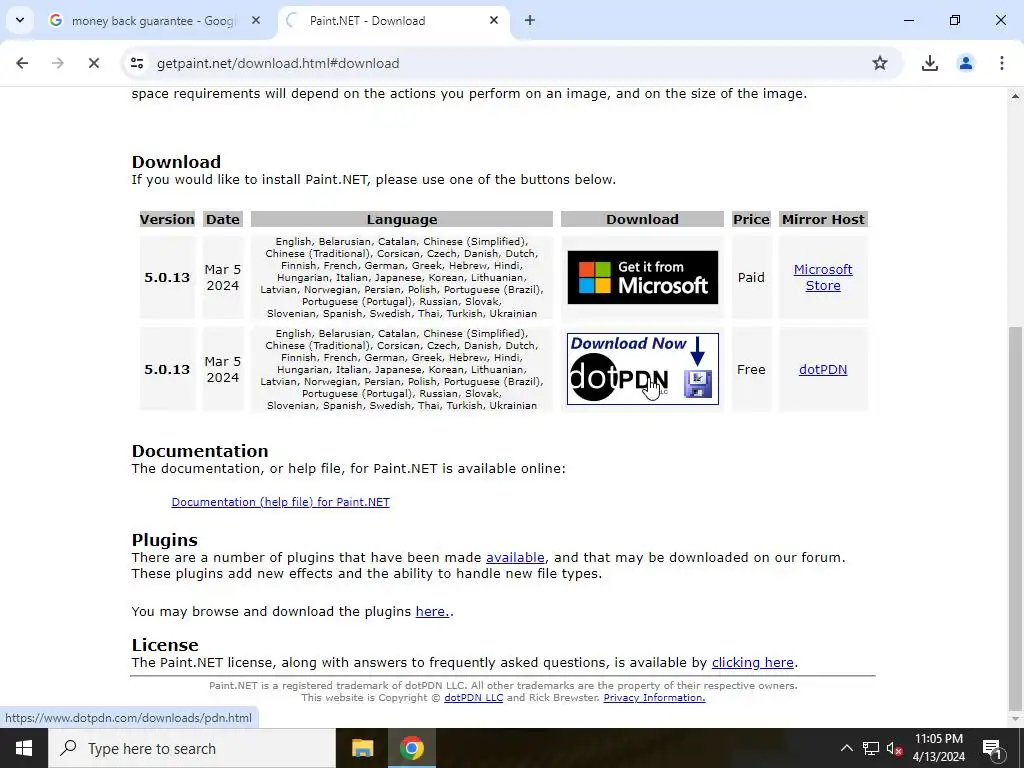Image resolution: width=1024 pixels, height=768 pixels.
Task: Click the Version column header
Action: click(x=167, y=219)
